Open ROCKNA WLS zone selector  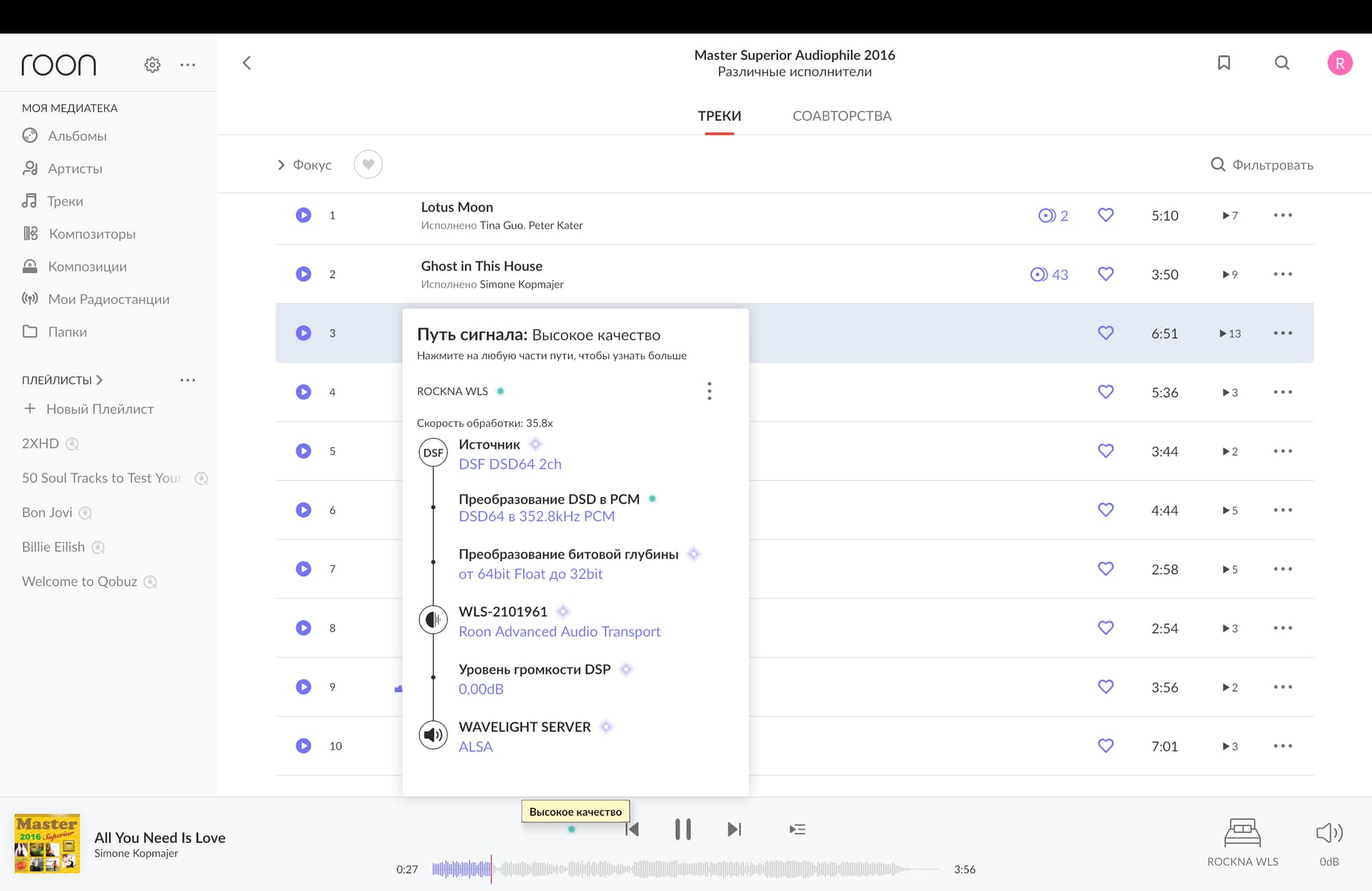coord(1243,842)
